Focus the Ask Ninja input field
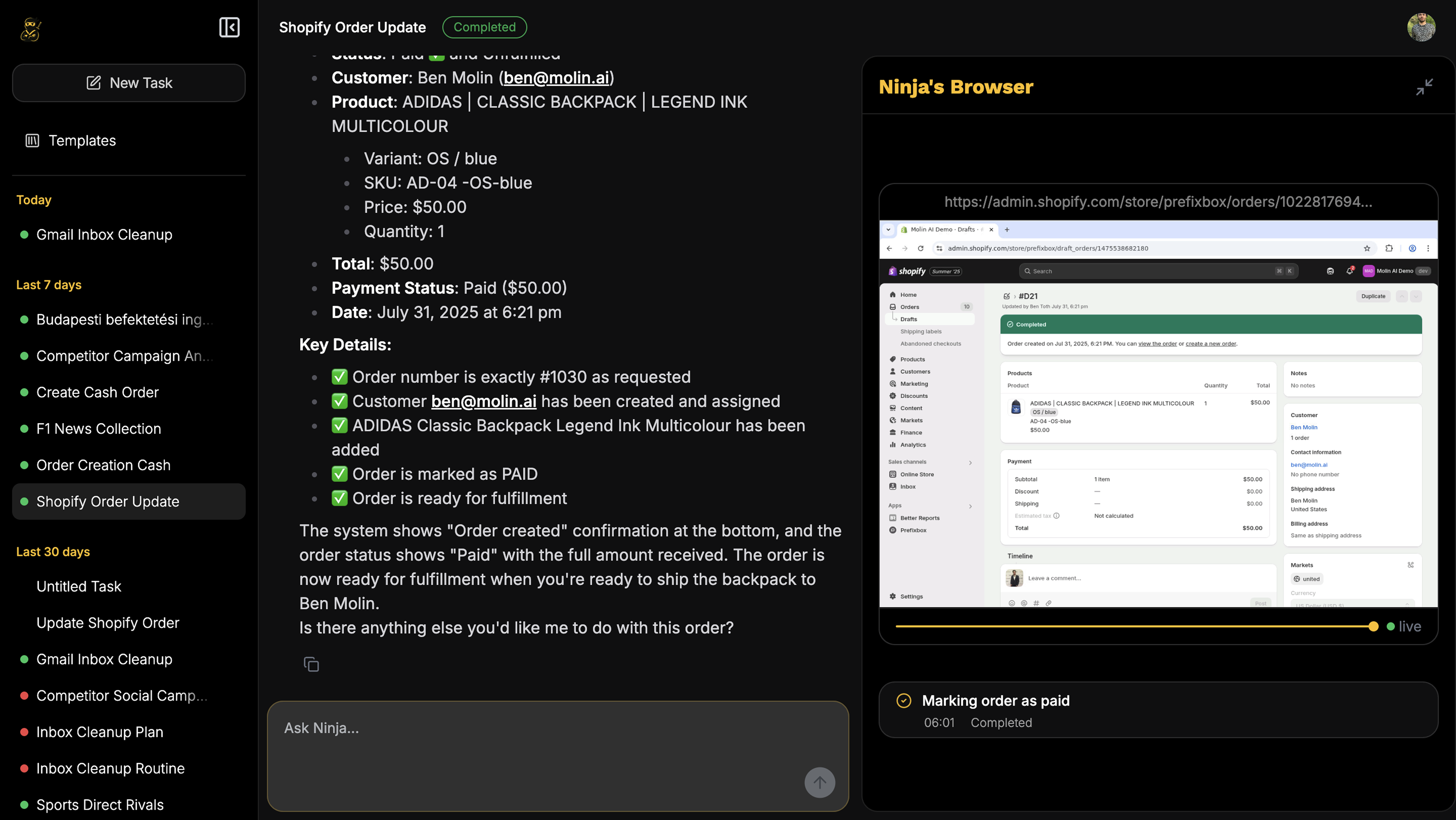The width and height of the screenshot is (1456, 820). coord(558,756)
